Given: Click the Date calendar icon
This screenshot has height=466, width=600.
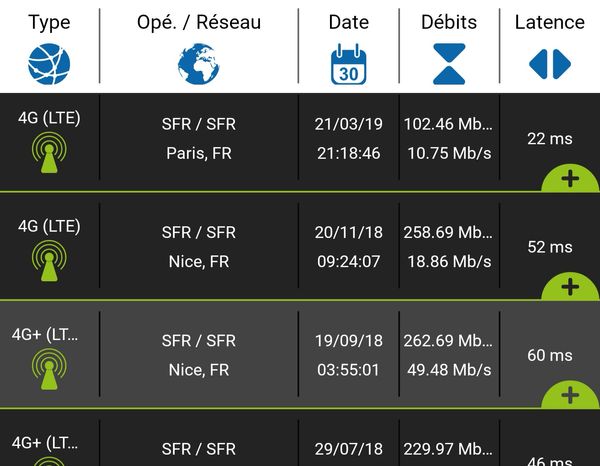Looking at the screenshot, I should (349, 64).
